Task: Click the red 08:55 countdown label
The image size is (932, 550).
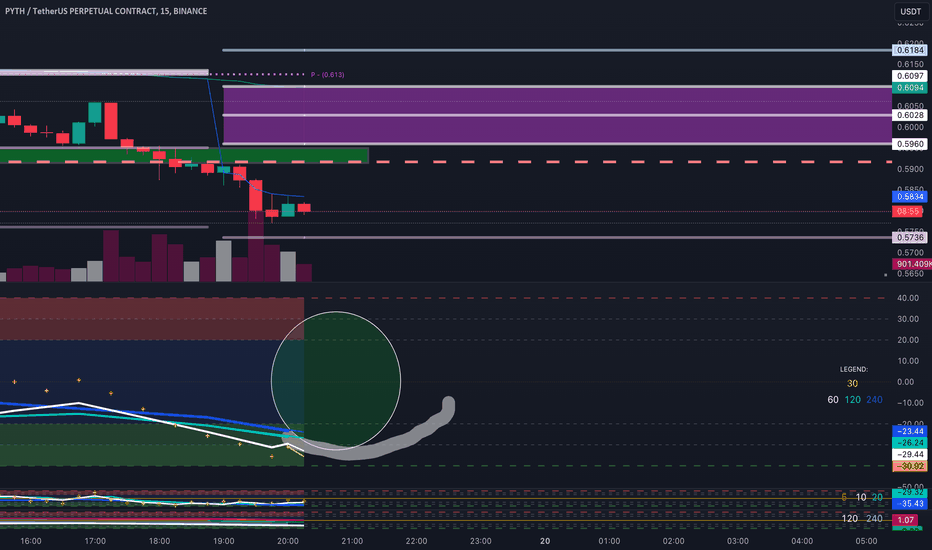Action: [x=908, y=211]
